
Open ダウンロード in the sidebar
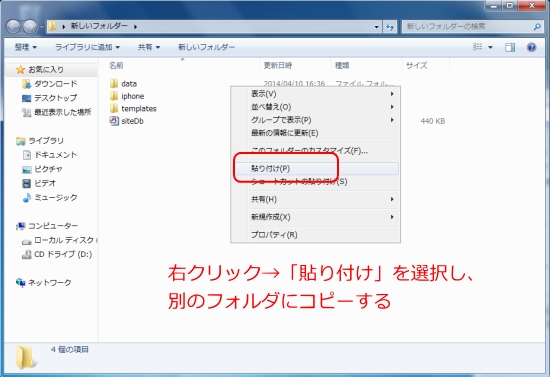[55, 84]
